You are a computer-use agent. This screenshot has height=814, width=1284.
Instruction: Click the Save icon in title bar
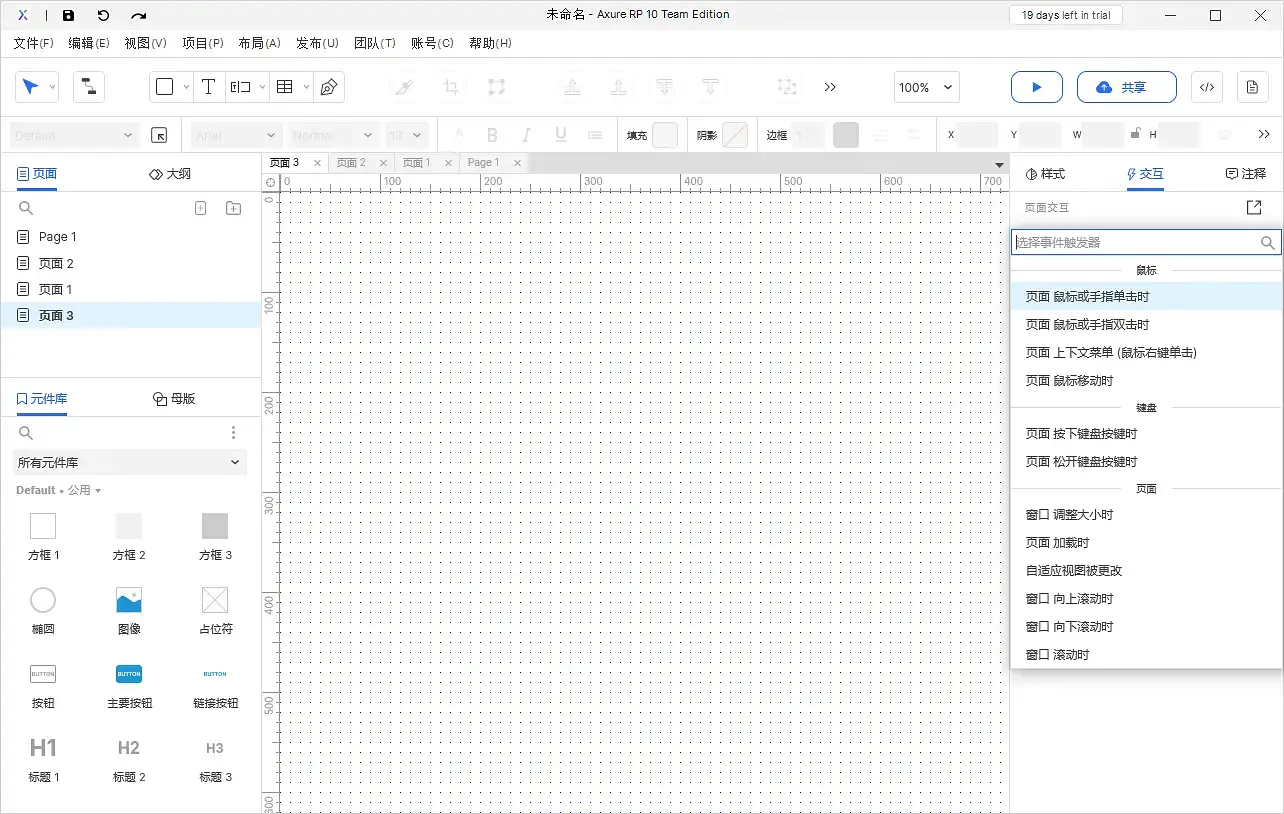(68, 15)
